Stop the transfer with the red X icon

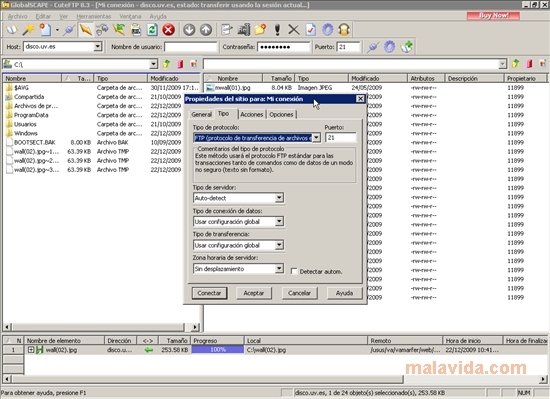click(169, 30)
